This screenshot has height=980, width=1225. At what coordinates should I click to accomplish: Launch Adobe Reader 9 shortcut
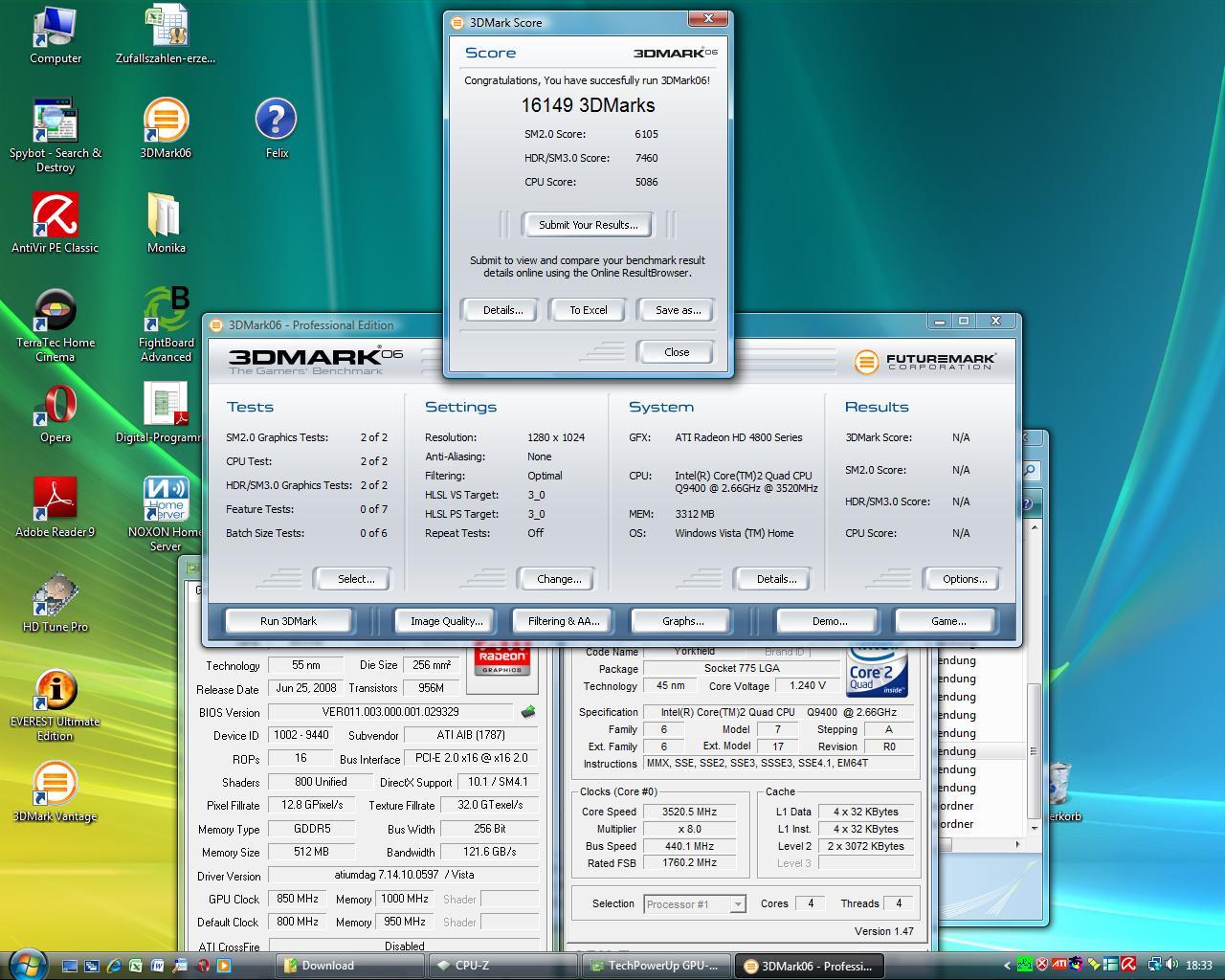point(55,506)
